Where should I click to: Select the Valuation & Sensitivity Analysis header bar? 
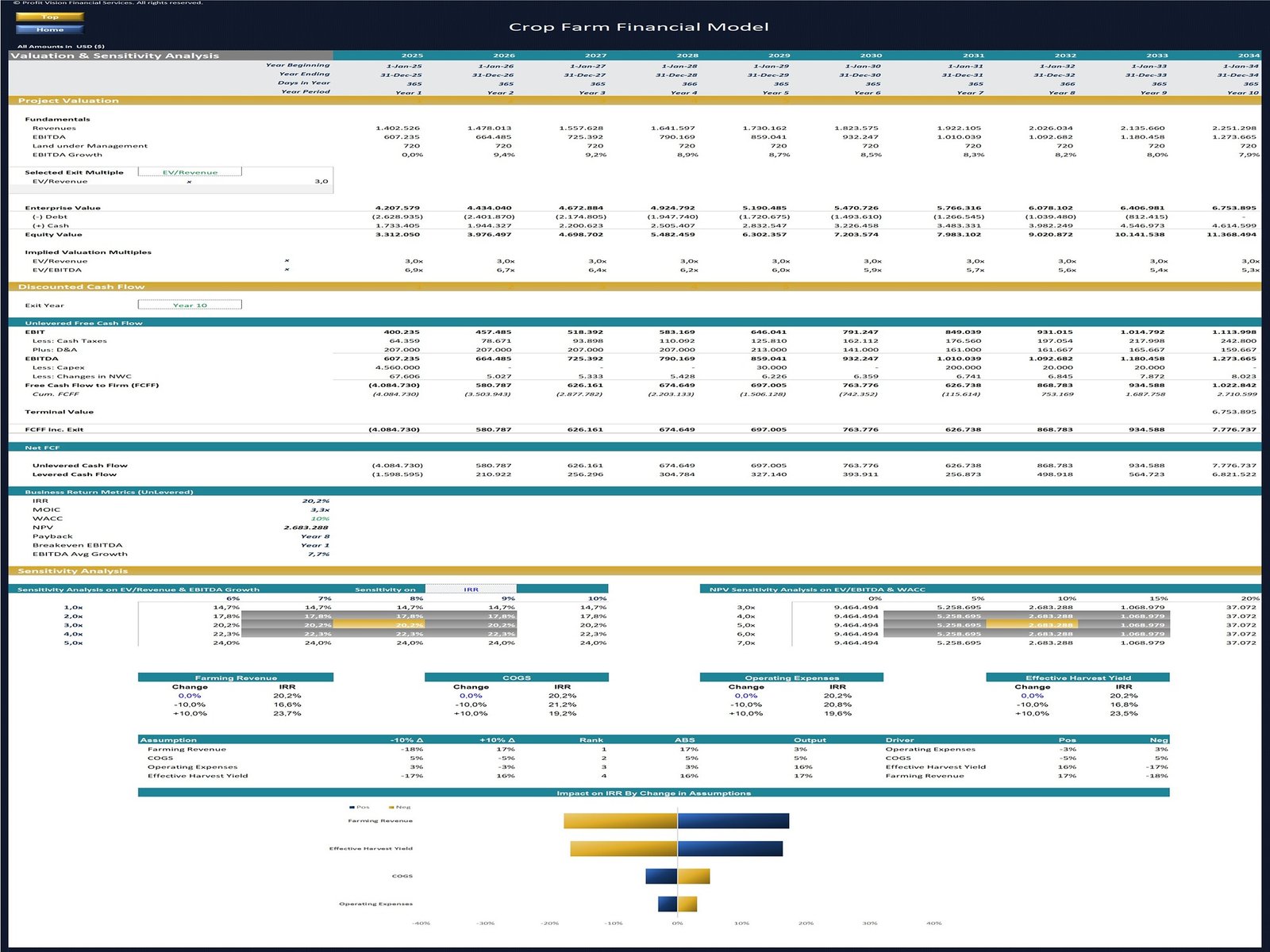tap(115, 56)
